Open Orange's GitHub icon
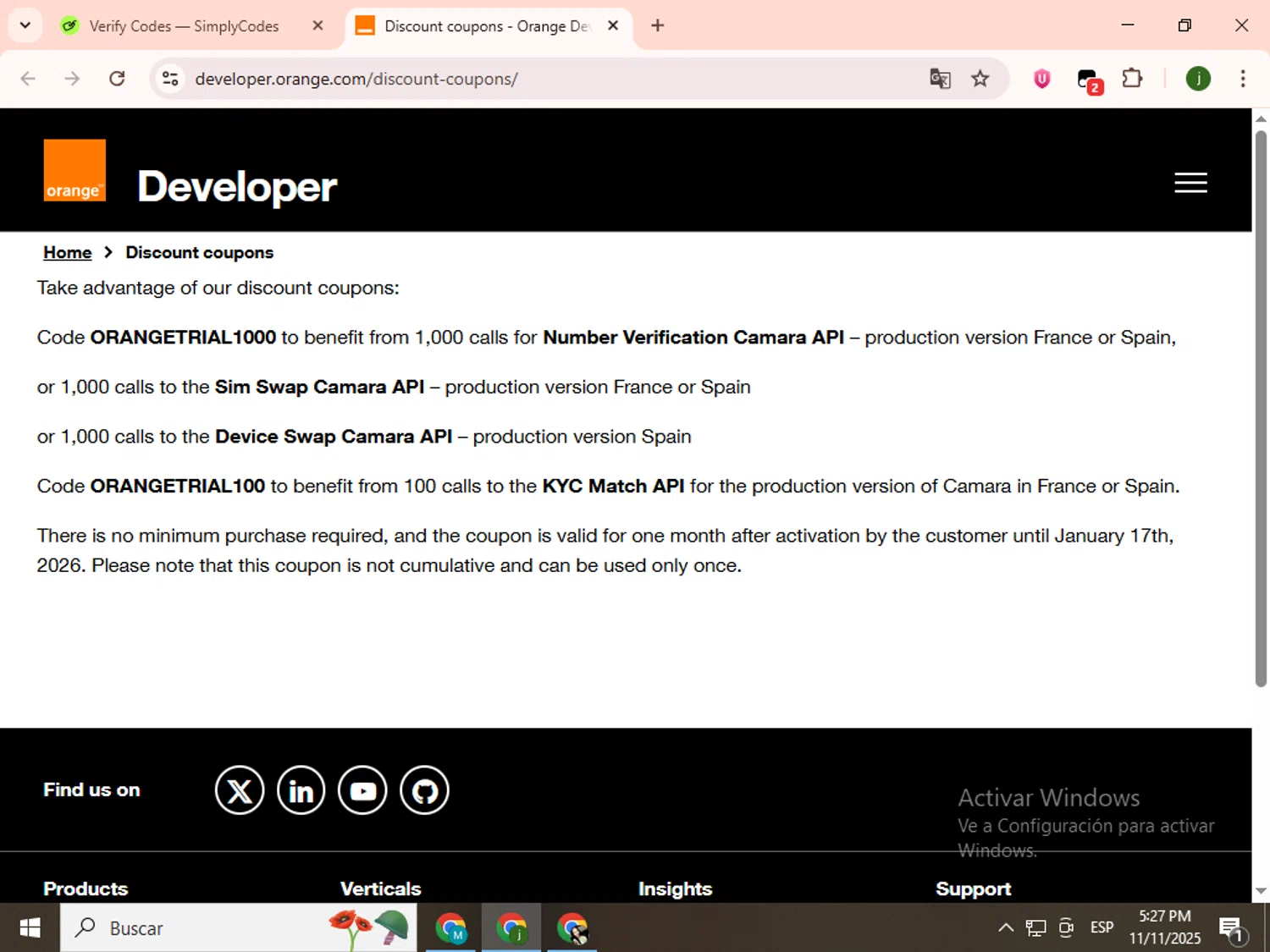This screenshot has width=1270, height=952. point(424,790)
